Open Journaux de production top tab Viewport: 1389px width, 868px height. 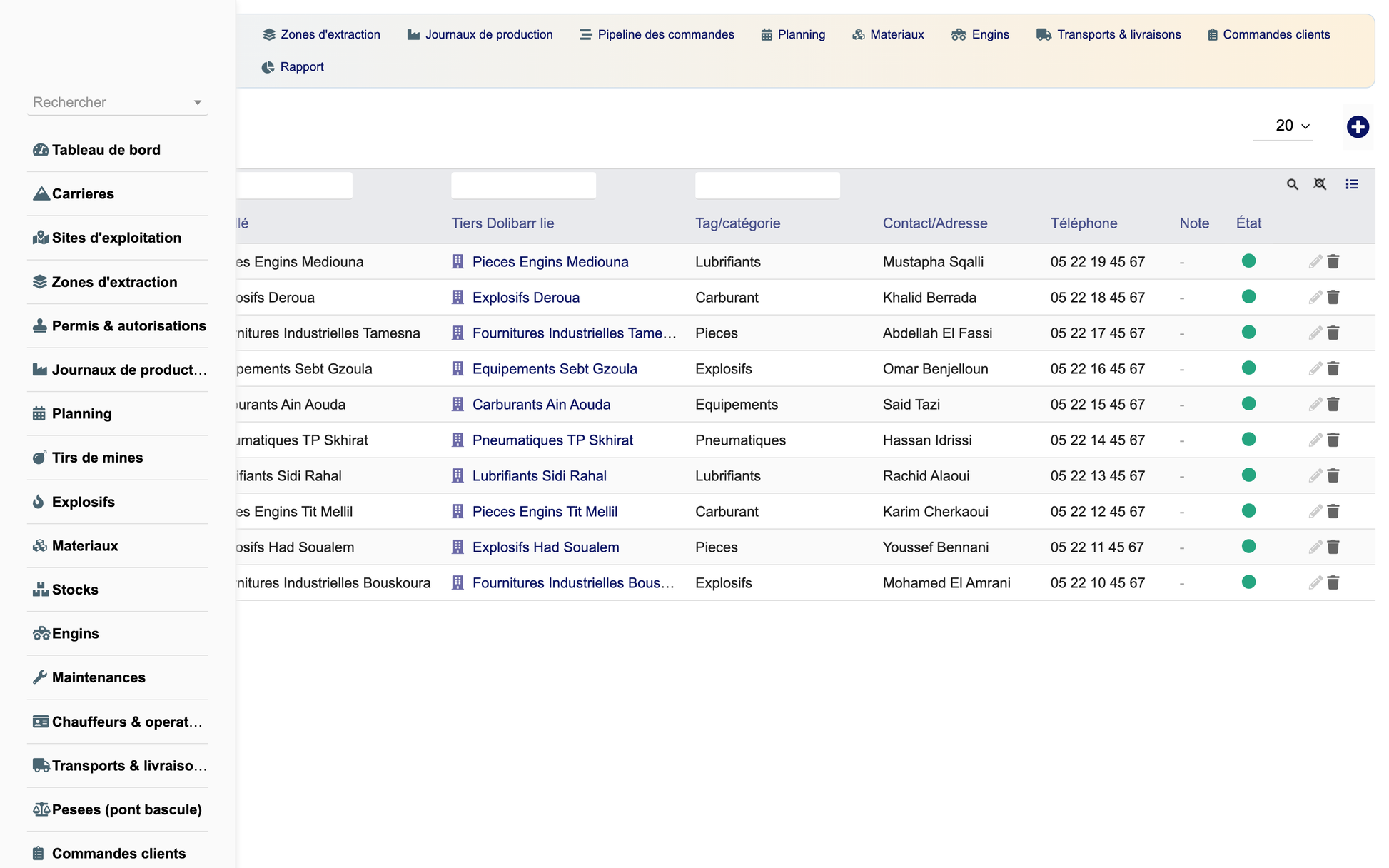(x=480, y=34)
